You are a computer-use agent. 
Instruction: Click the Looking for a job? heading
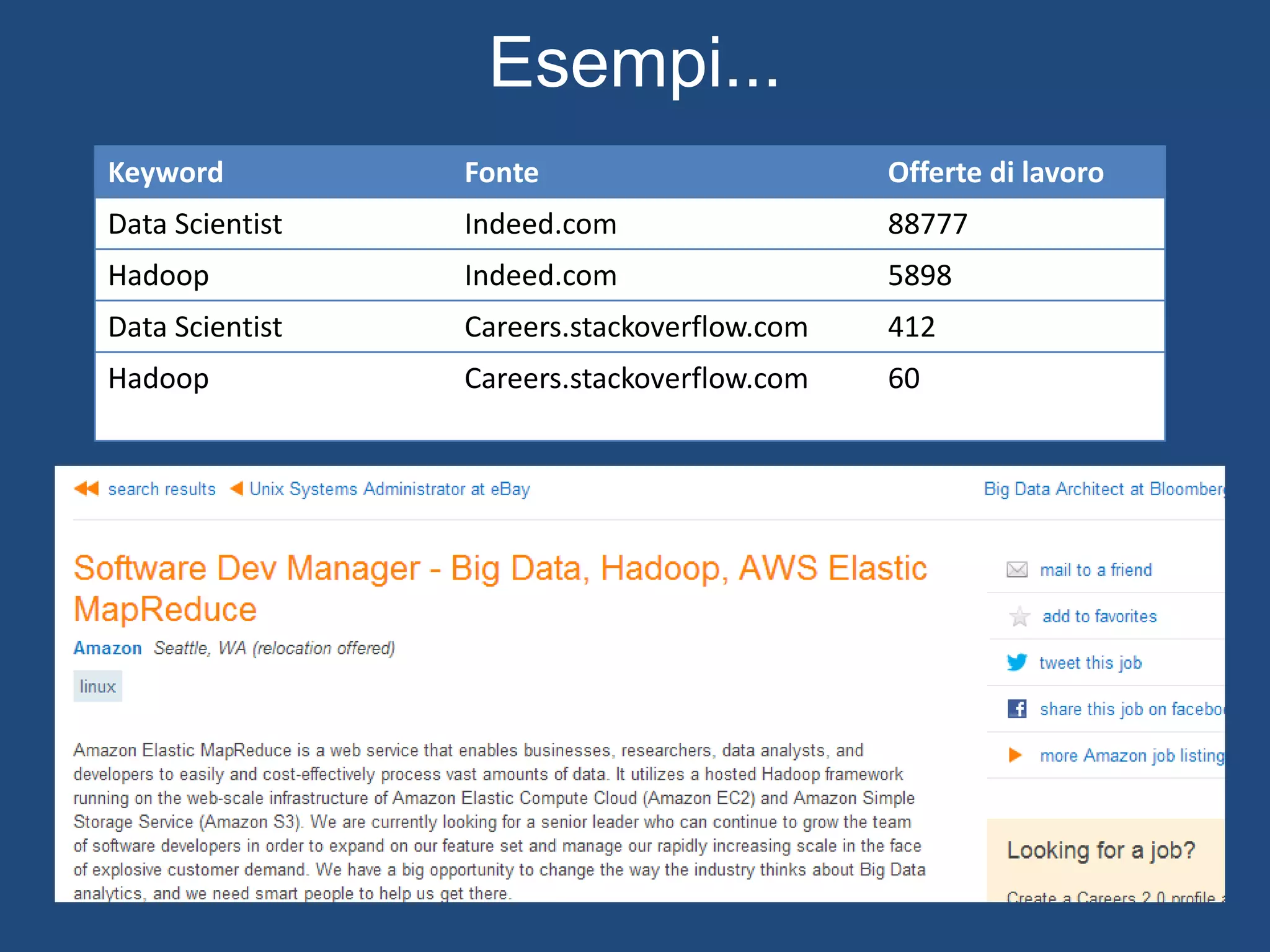[1101, 850]
